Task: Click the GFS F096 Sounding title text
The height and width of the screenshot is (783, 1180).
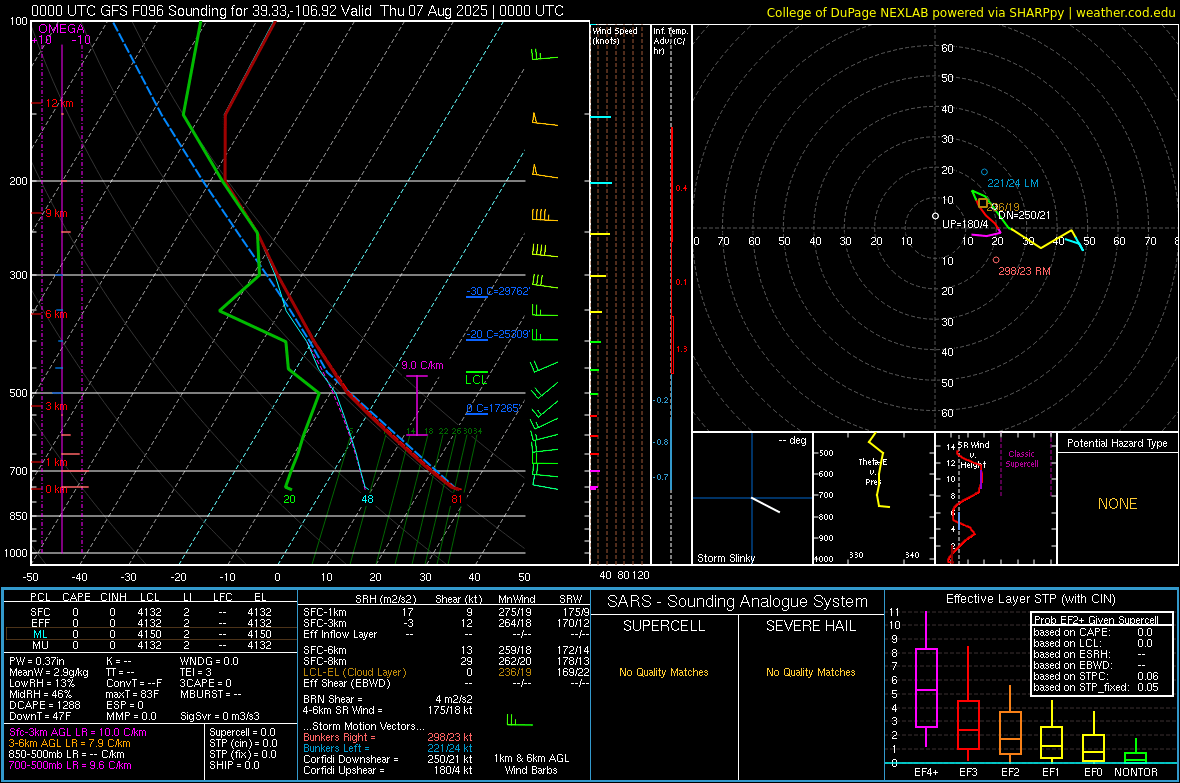Action: [297, 11]
